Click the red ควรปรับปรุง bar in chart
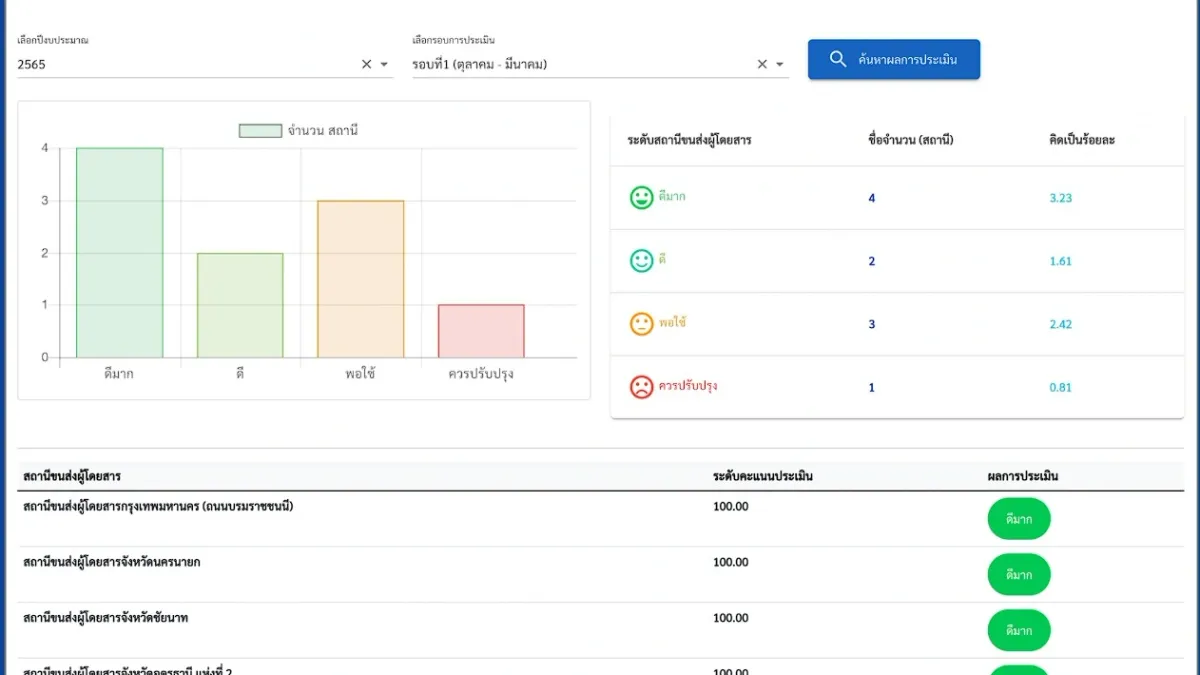This screenshot has width=1200, height=675. click(x=481, y=331)
